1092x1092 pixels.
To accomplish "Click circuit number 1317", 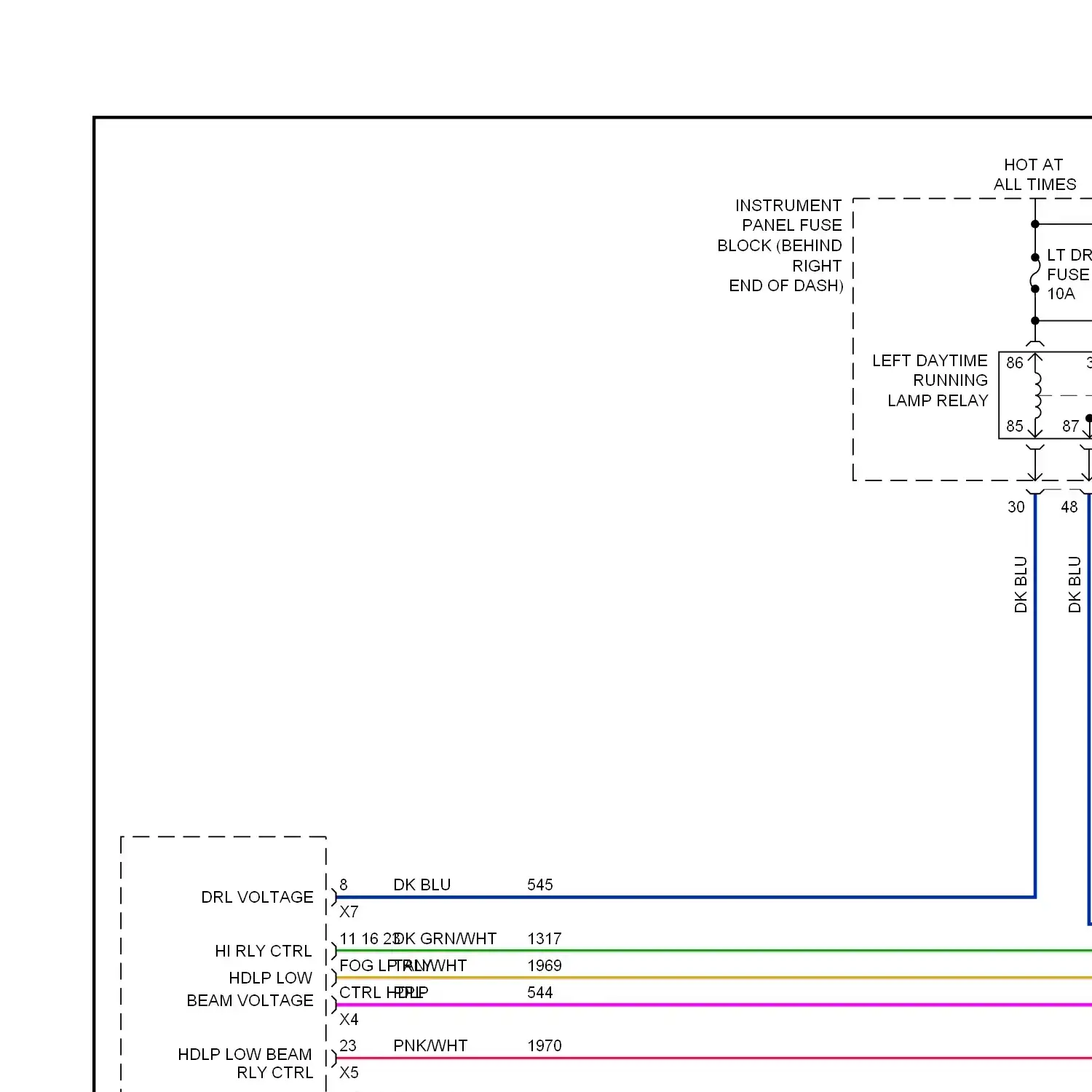I will coord(545,938).
